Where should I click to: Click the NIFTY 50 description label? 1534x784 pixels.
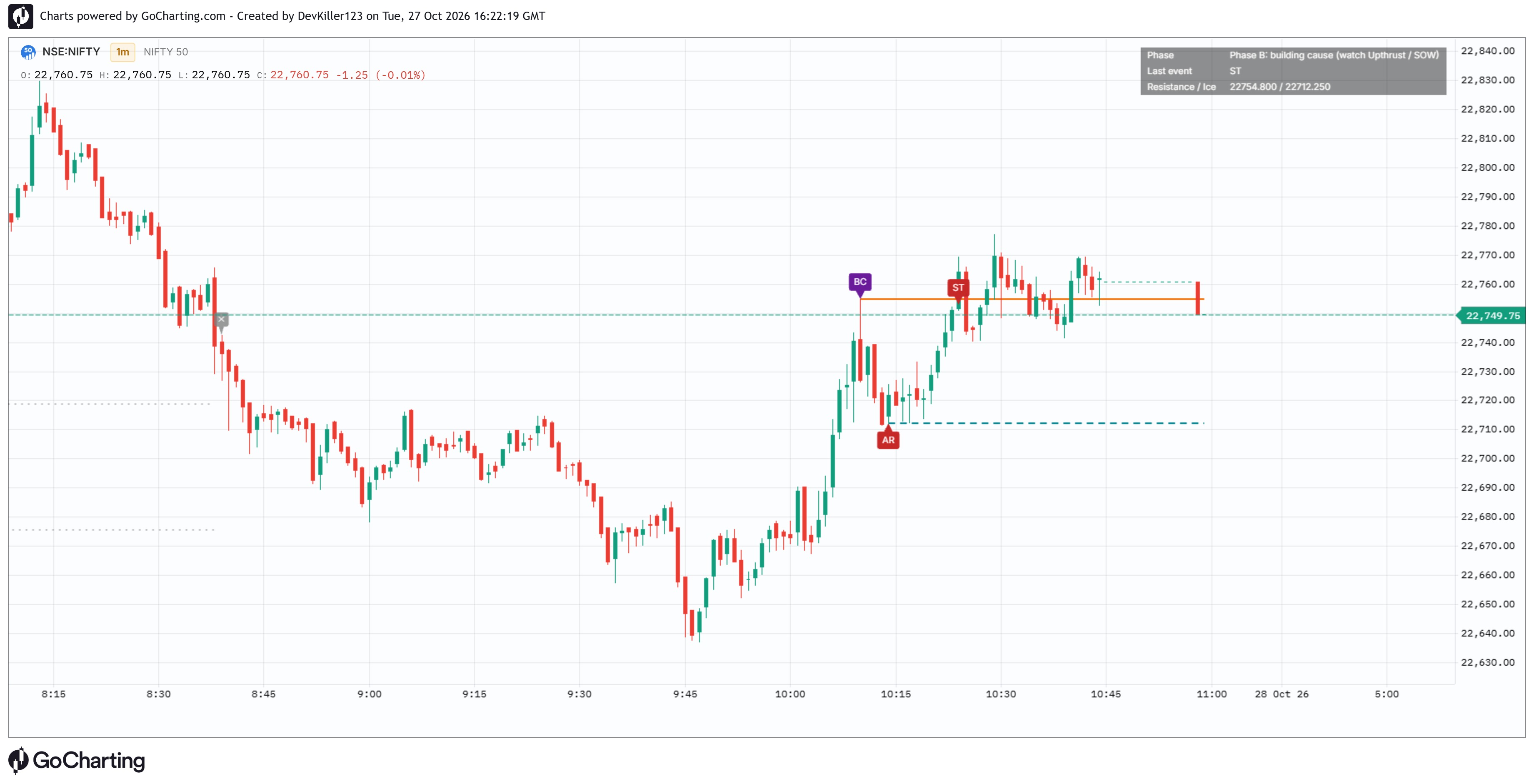point(165,52)
